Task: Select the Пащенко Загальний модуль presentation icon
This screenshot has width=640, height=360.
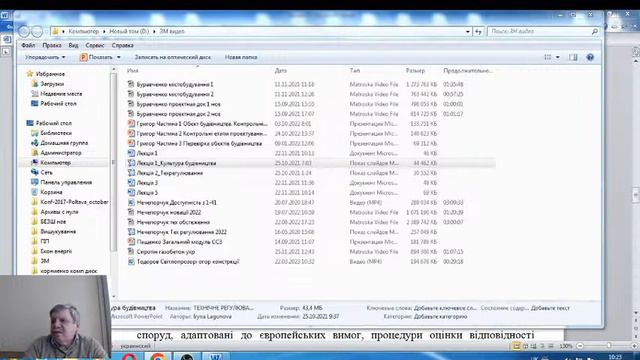Action: tap(131, 242)
